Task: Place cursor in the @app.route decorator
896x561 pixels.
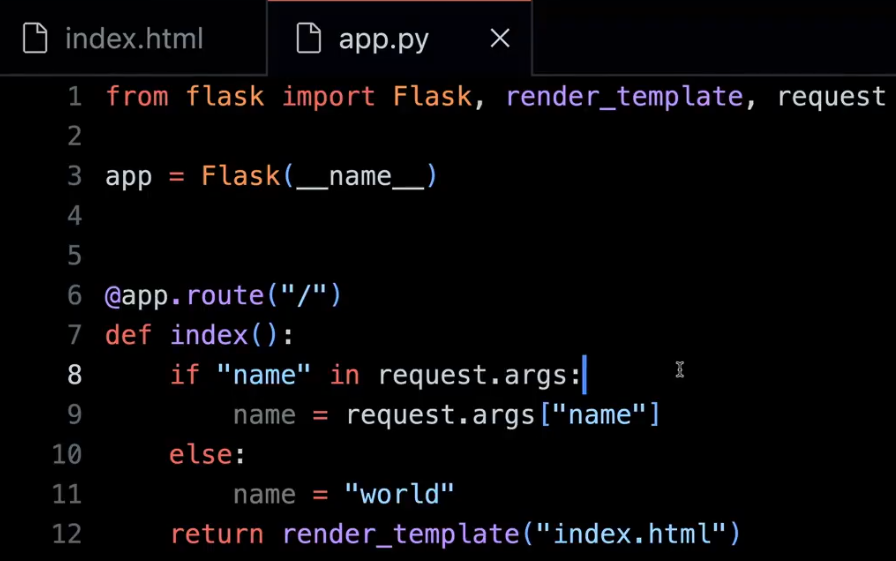Action: [223, 296]
